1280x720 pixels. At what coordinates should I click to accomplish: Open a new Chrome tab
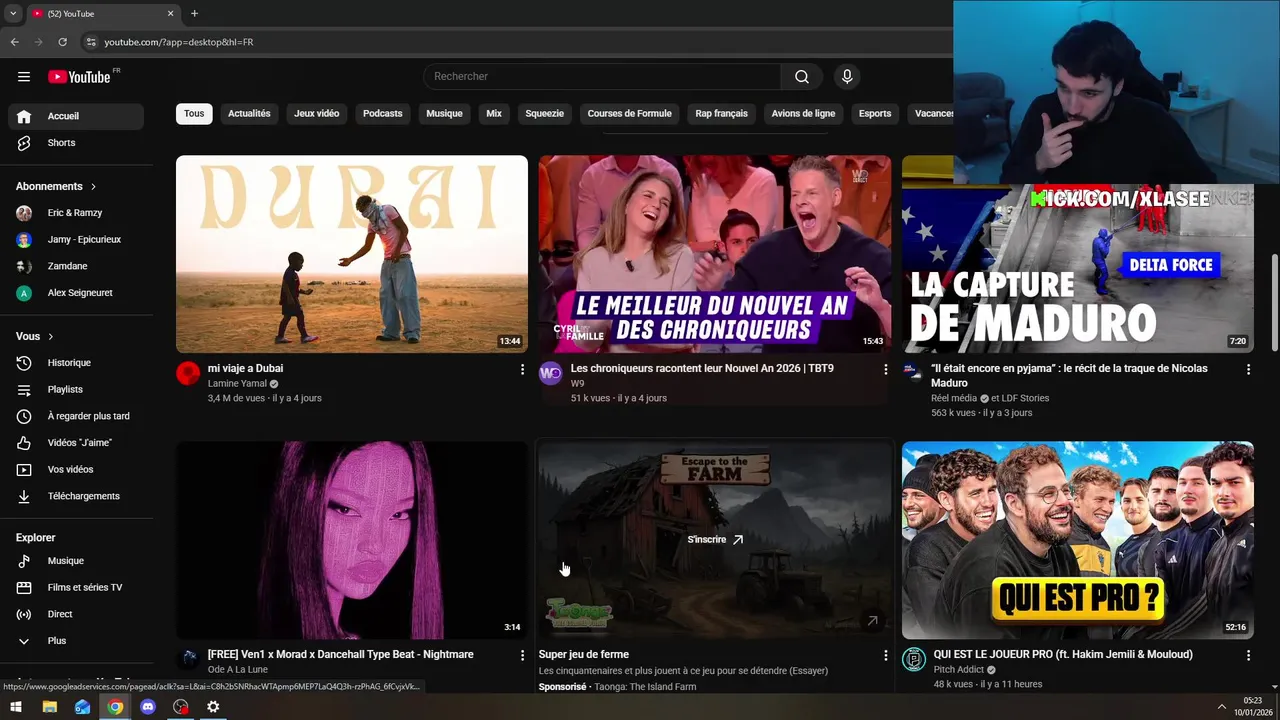point(194,14)
